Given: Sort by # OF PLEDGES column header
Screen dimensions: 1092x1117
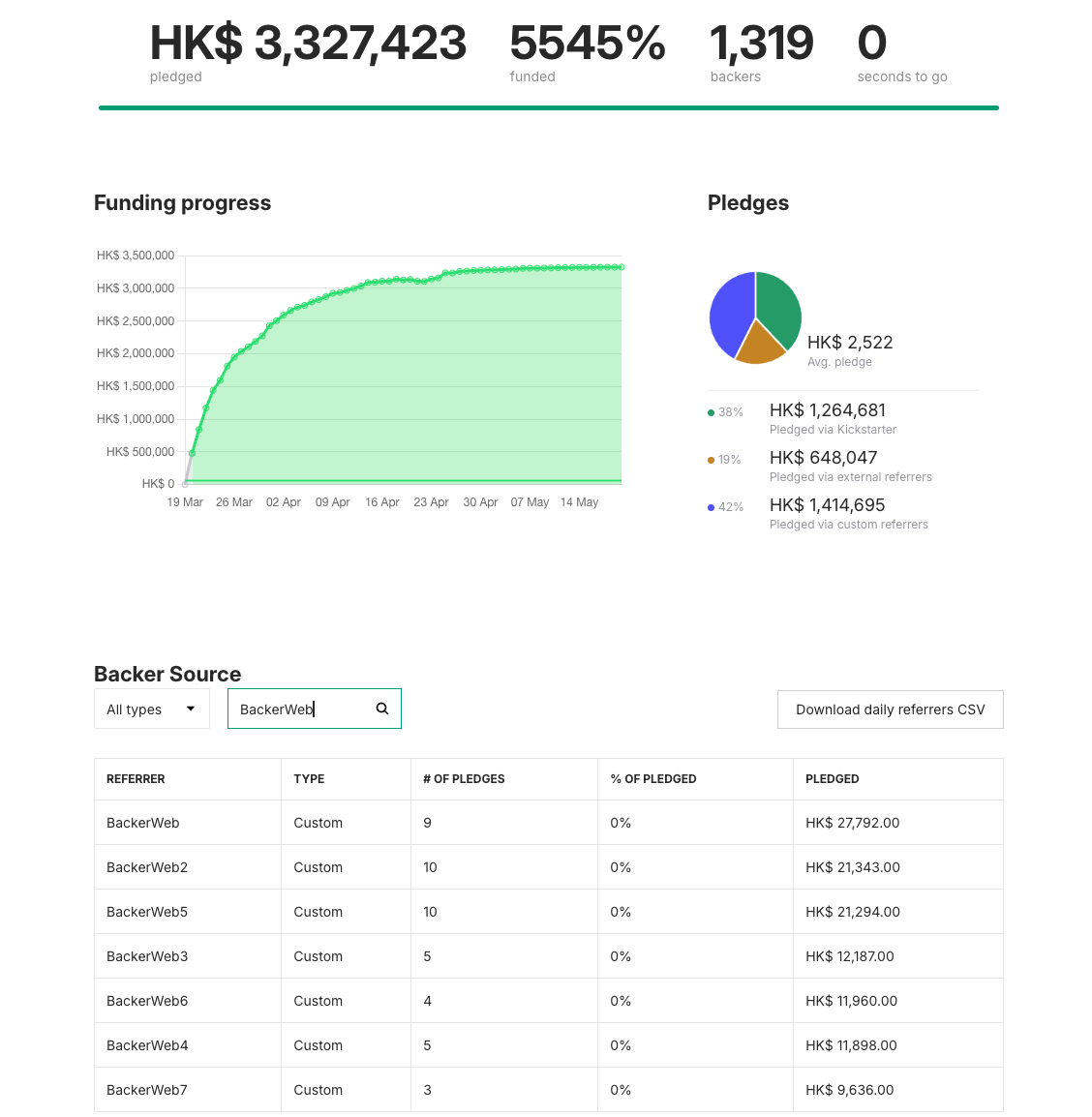Looking at the screenshot, I should (464, 779).
